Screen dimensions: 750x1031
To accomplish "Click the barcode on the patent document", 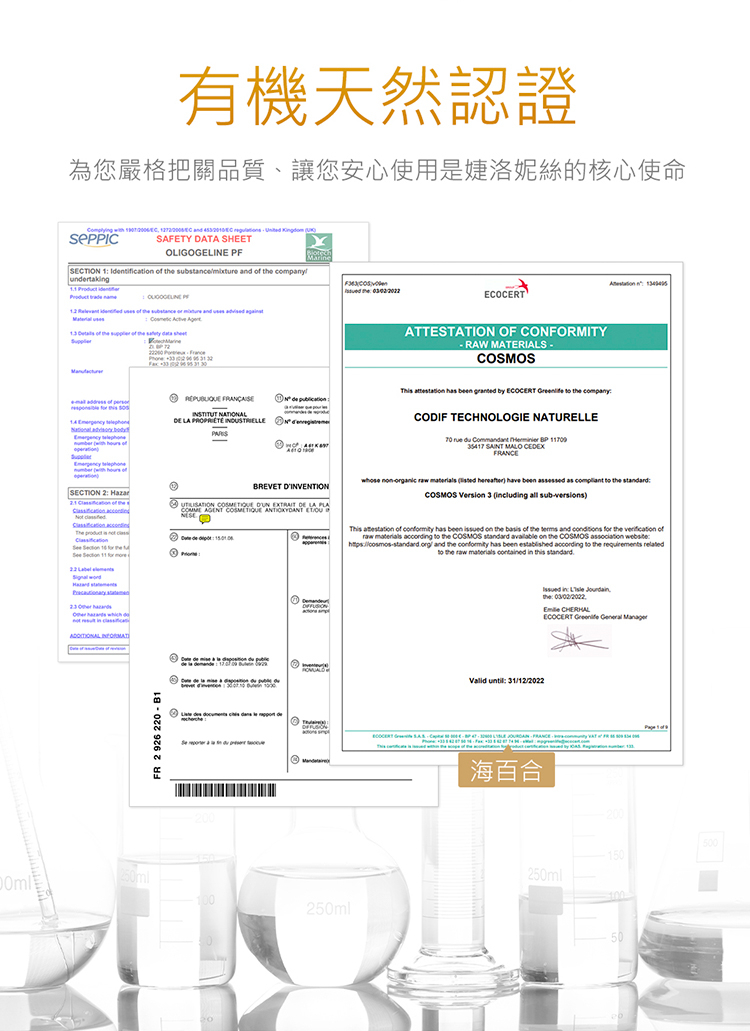I will click(225, 790).
